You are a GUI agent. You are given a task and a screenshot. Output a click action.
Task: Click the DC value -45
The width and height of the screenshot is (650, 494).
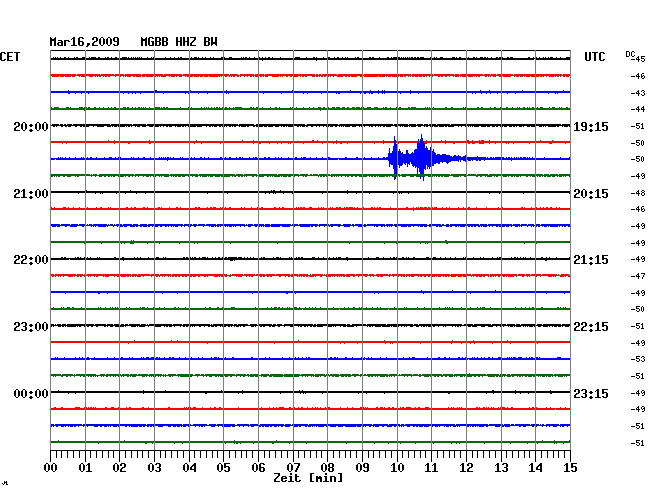pyautogui.click(x=638, y=59)
